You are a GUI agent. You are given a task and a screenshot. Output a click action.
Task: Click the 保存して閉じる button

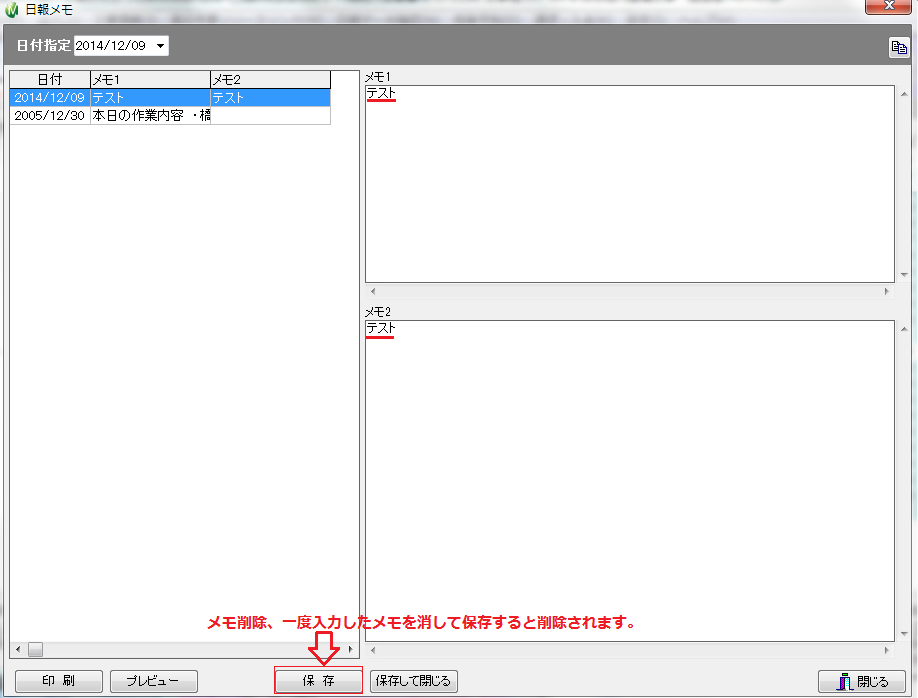point(413,681)
